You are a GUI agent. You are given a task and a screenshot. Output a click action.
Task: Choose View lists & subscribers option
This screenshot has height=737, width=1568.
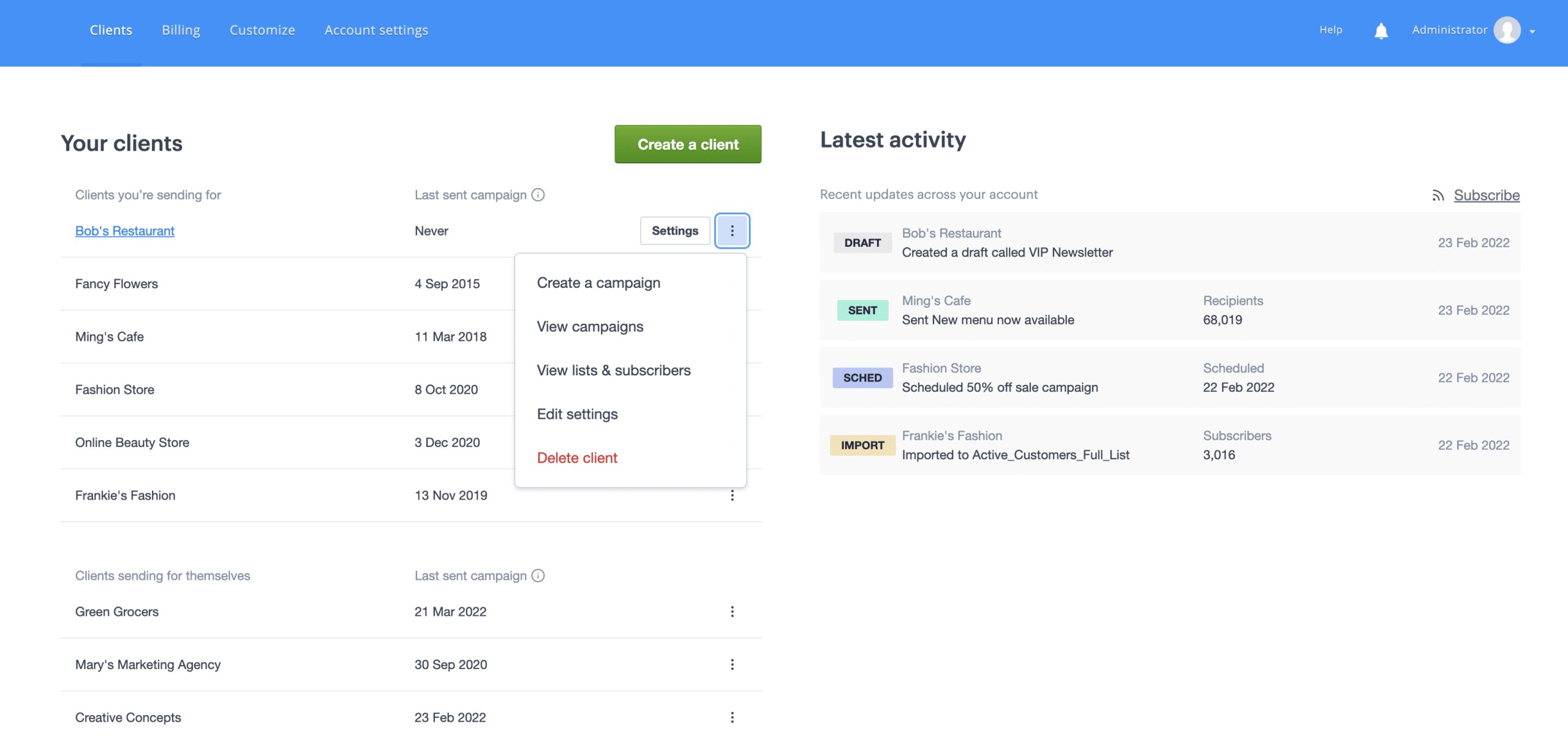click(x=613, y=370)
